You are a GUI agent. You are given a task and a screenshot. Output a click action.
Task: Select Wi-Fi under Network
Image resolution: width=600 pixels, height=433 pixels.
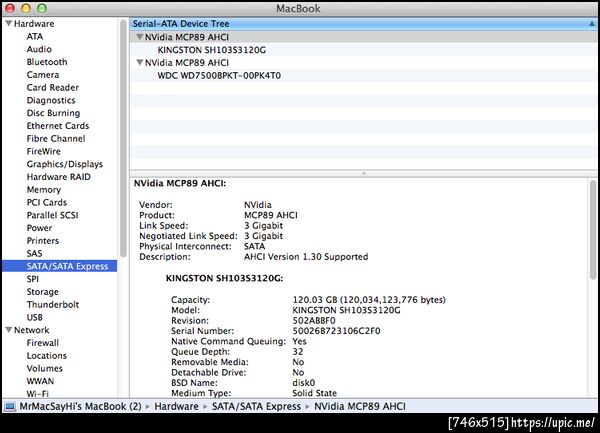(38, 393)
